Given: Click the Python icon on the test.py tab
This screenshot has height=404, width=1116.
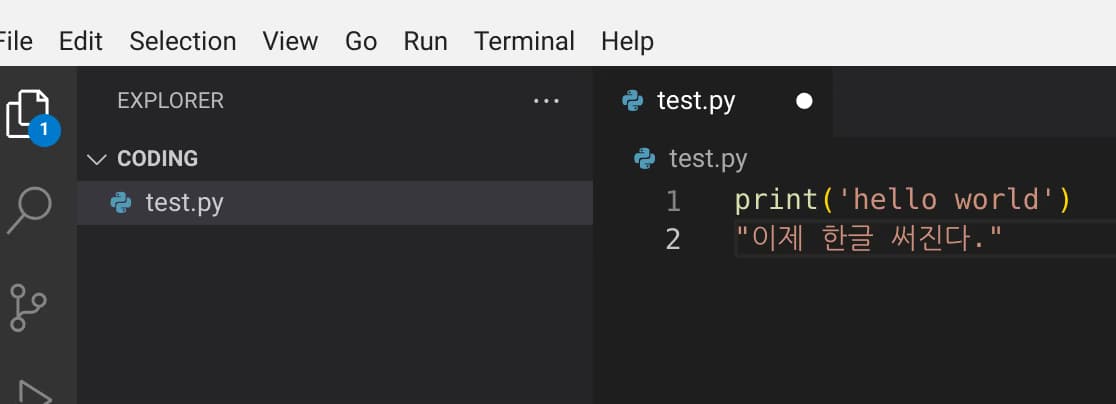Looking at the screenshot, I should pos(632,101).
